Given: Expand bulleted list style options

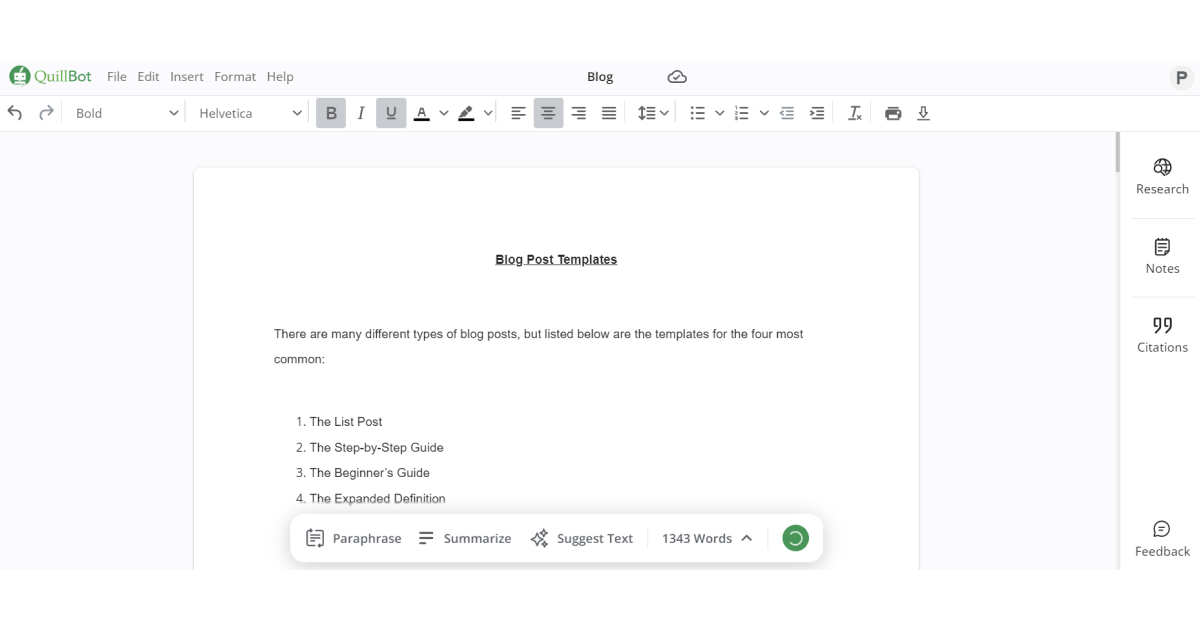Looking at the screenshot, I should click(720, 113).
